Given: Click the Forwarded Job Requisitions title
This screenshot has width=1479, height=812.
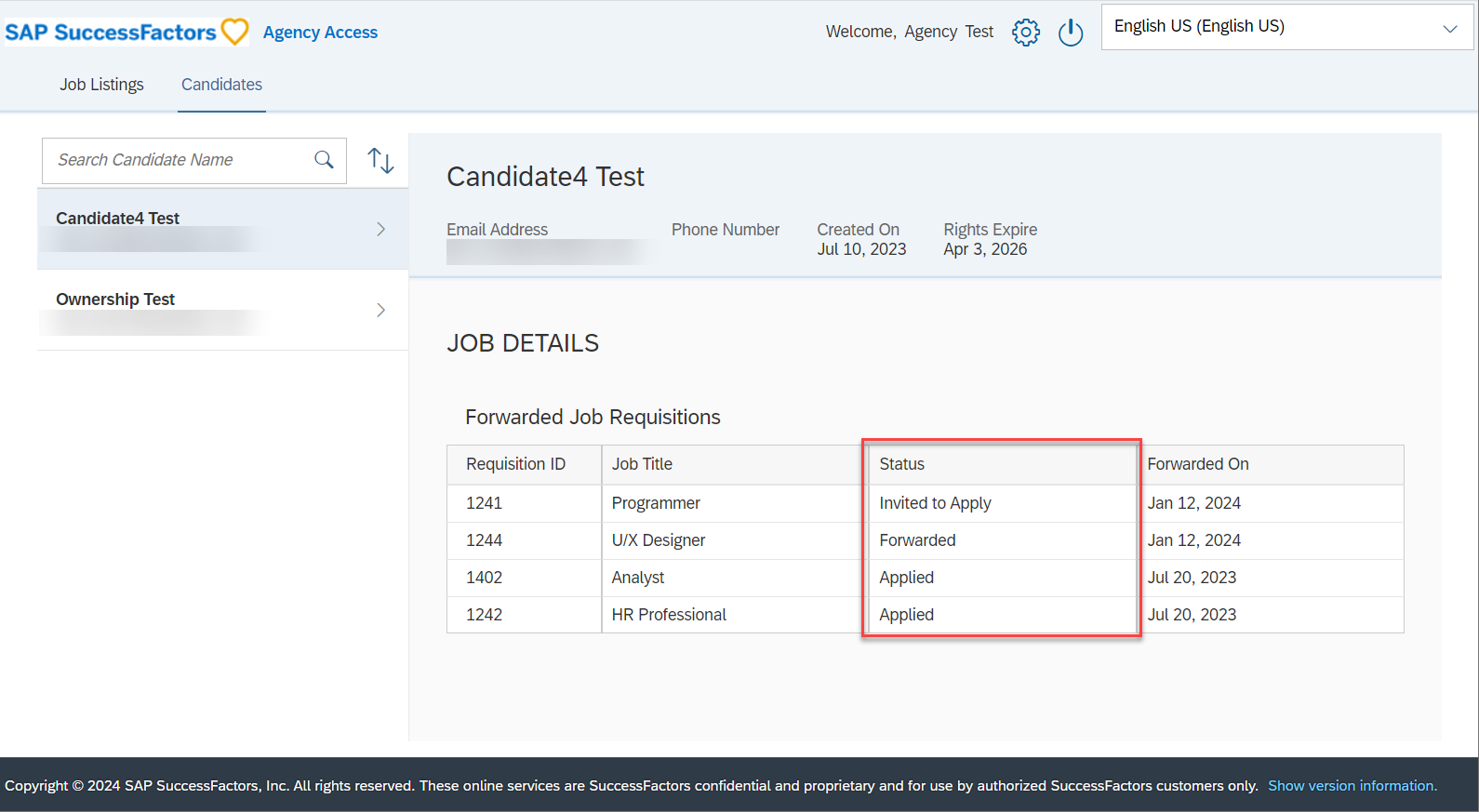Looking at the screenshot, I should coord(593,418).
